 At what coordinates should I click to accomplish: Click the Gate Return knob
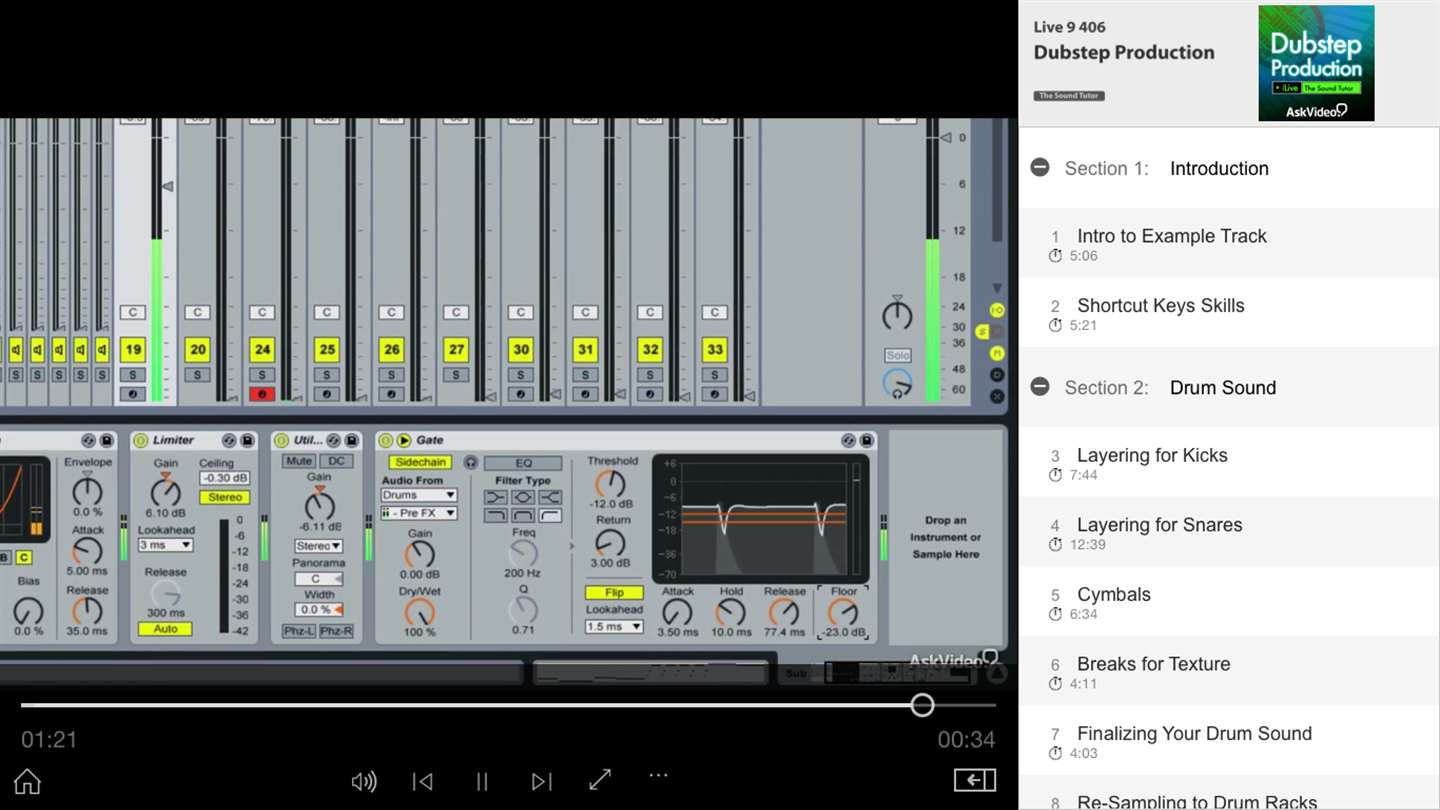tap(610, 543)
